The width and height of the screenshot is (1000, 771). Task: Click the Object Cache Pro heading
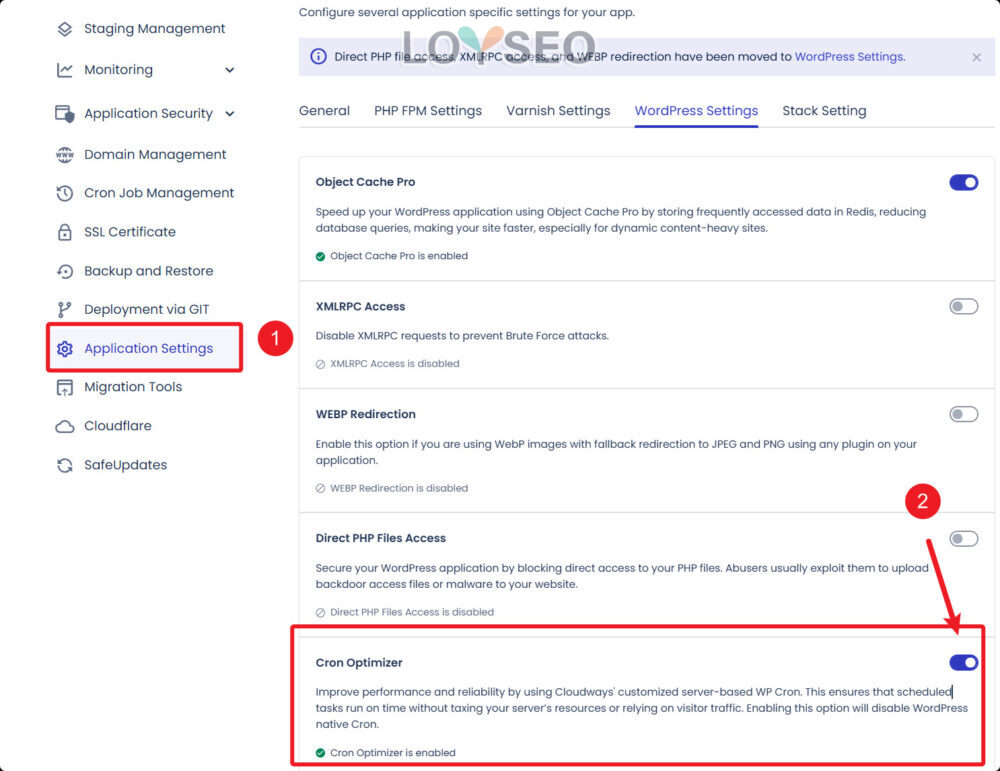pos(365,182)
